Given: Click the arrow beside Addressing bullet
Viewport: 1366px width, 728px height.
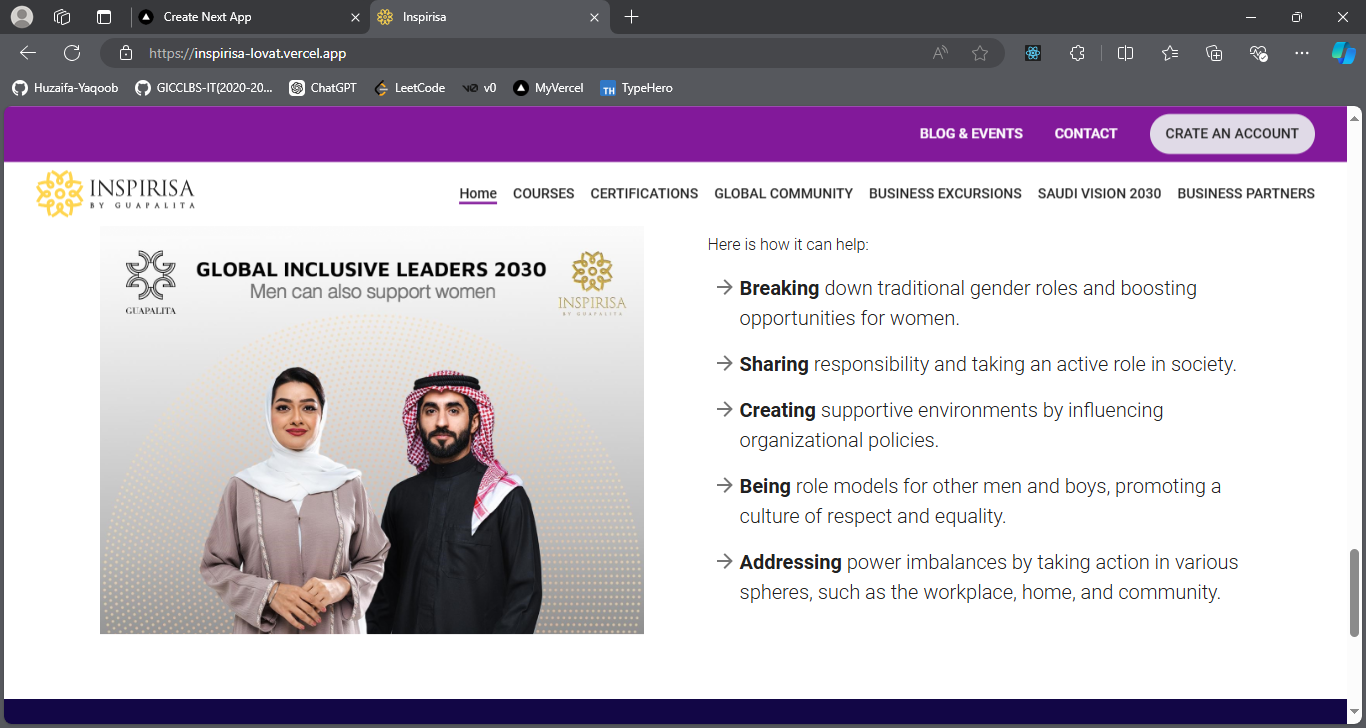Looking at the screenshot, I should [x=725, y=562].
